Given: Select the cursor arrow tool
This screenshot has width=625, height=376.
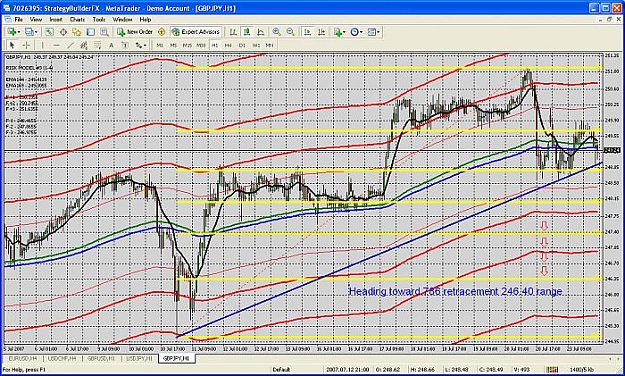Looking at the screenshot, I should click(12, 45).
